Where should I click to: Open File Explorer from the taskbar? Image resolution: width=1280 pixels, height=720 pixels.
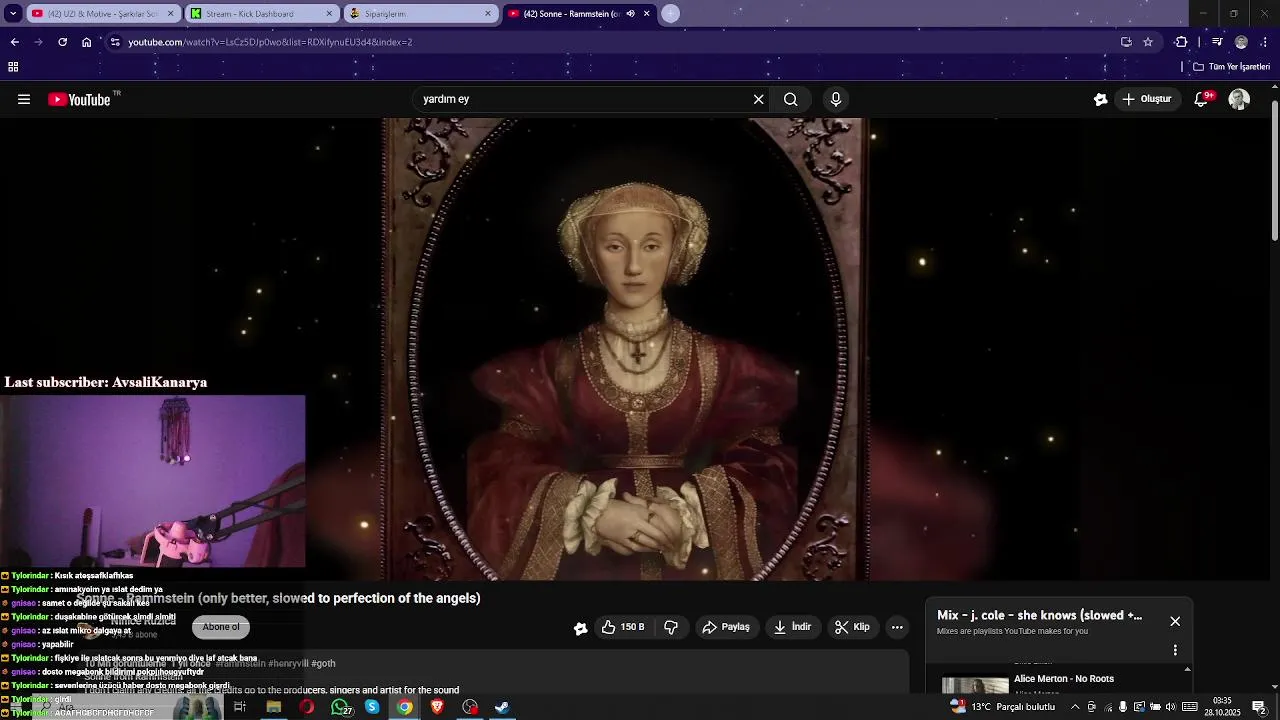coord(273,707)
